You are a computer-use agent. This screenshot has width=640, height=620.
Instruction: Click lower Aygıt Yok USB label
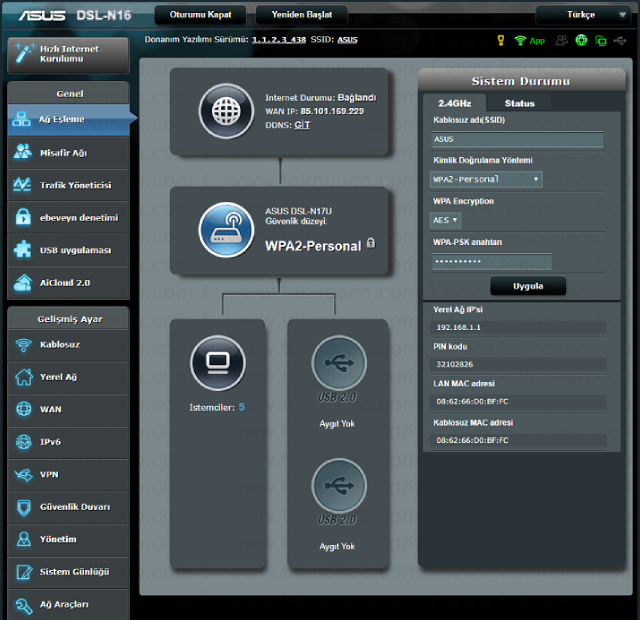click(x=337, y=546)
